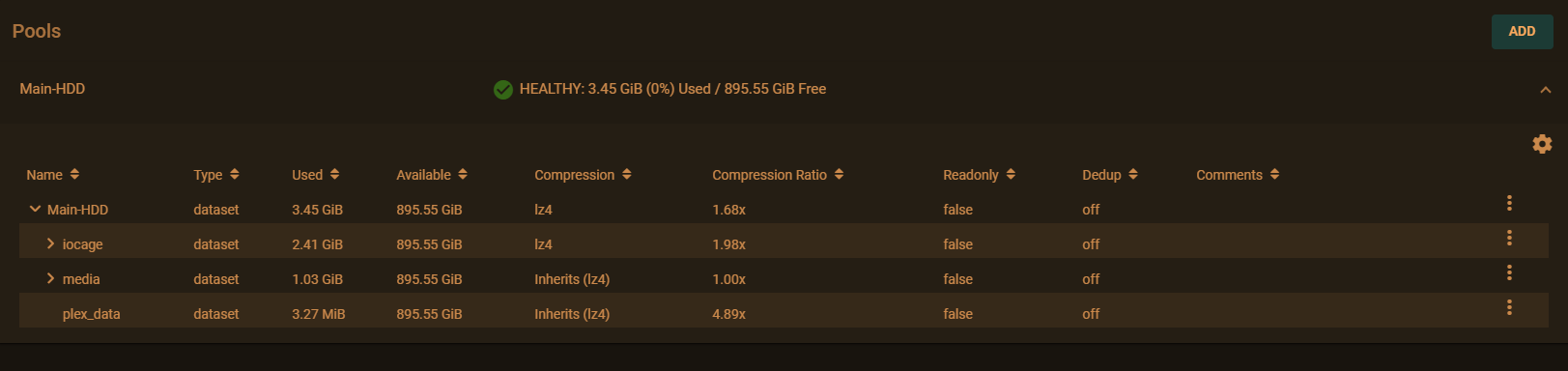
Task: Click the green healthy status checkmark
Action: pos(503,90)
